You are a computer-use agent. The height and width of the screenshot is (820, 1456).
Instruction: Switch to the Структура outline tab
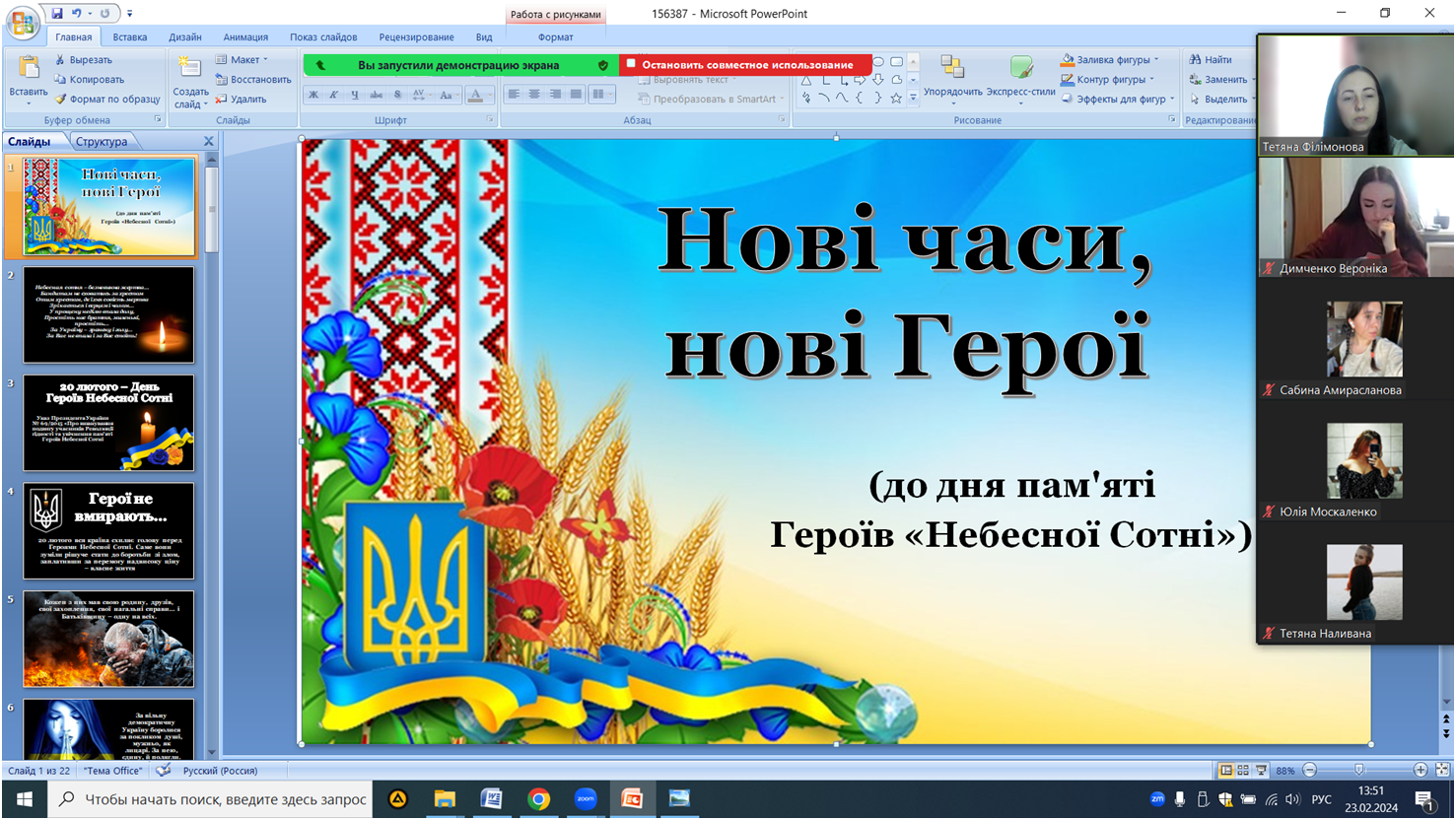point(102,142)
